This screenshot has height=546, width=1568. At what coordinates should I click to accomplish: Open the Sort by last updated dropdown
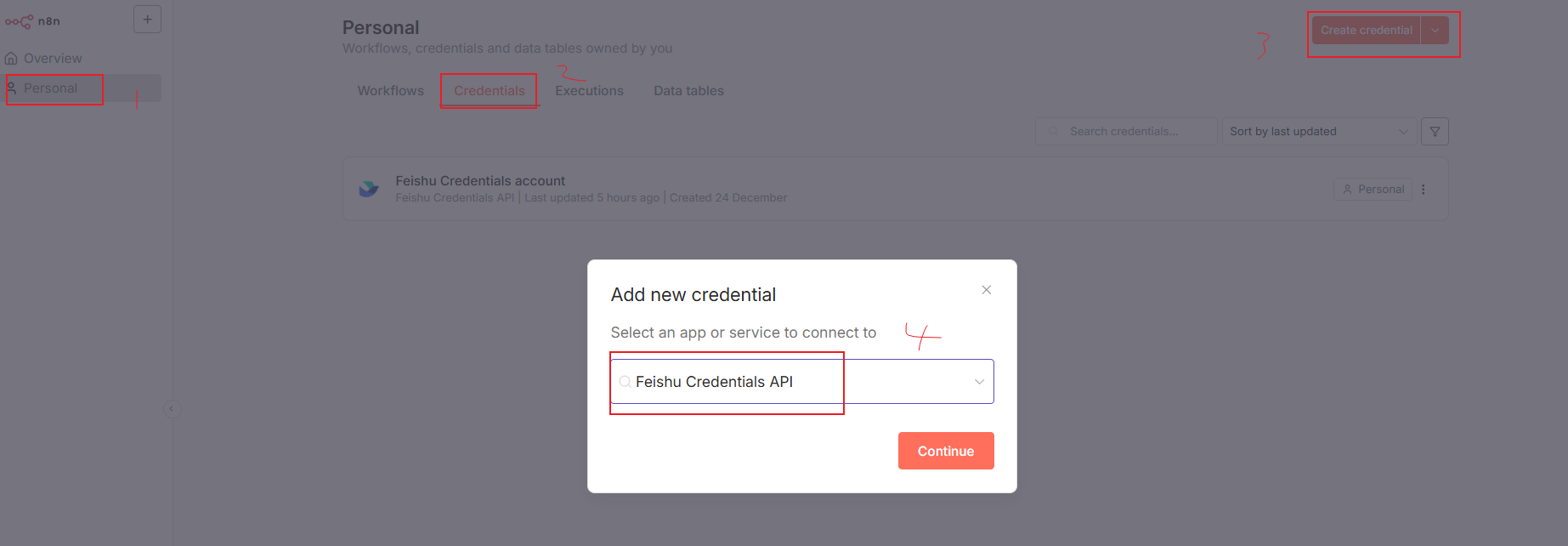[1318, 132]
